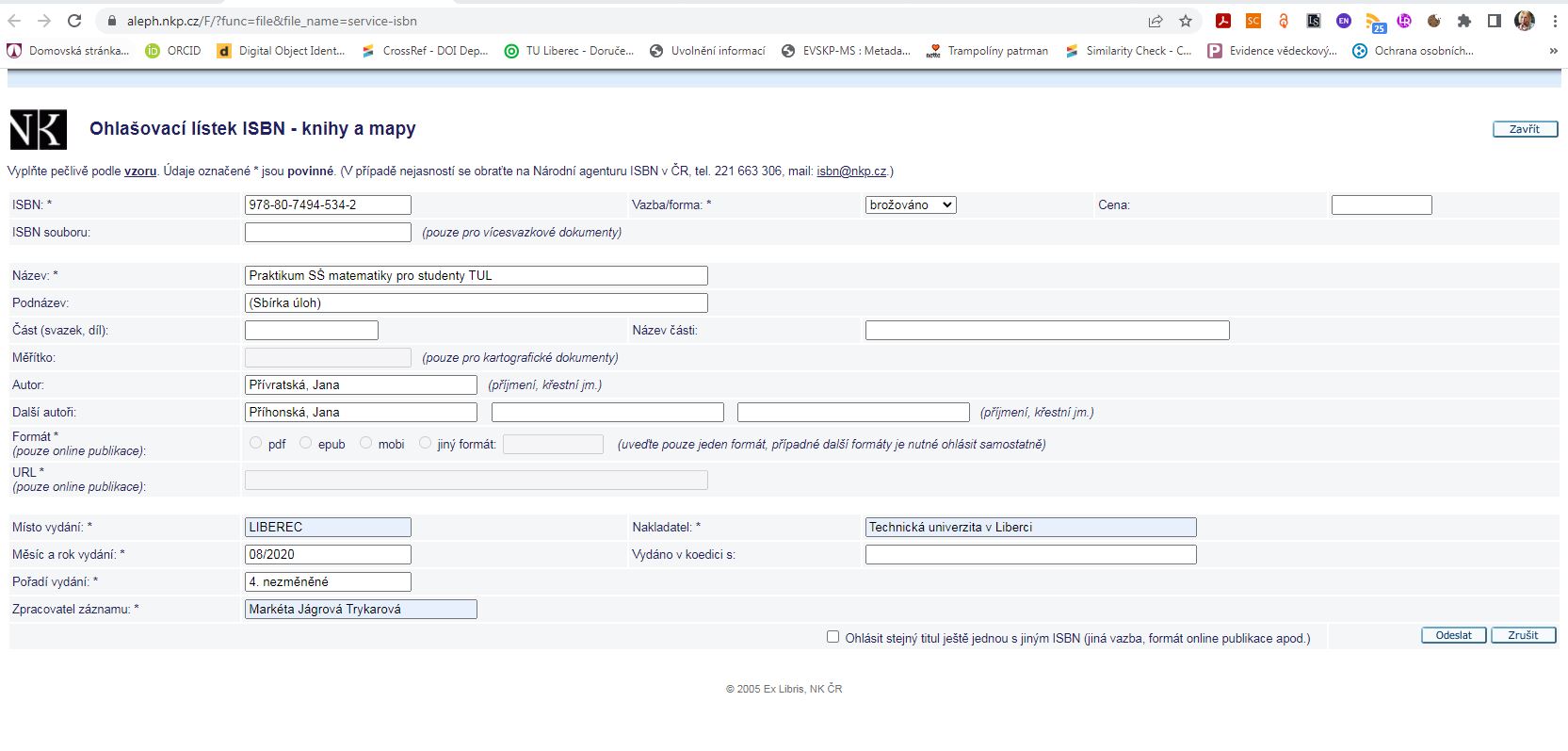Screen dimensions: 1568x751
Task: Reload the page with the refresh icon
Action: [74, 21]
